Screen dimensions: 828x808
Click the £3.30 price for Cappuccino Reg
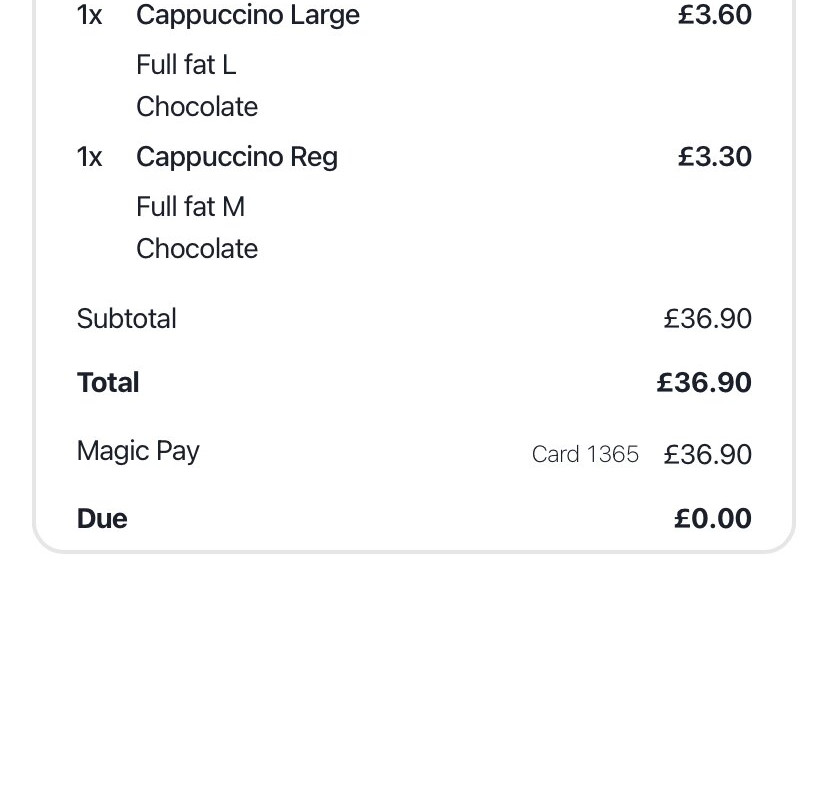pyautogui.click(x=714, y=157)
